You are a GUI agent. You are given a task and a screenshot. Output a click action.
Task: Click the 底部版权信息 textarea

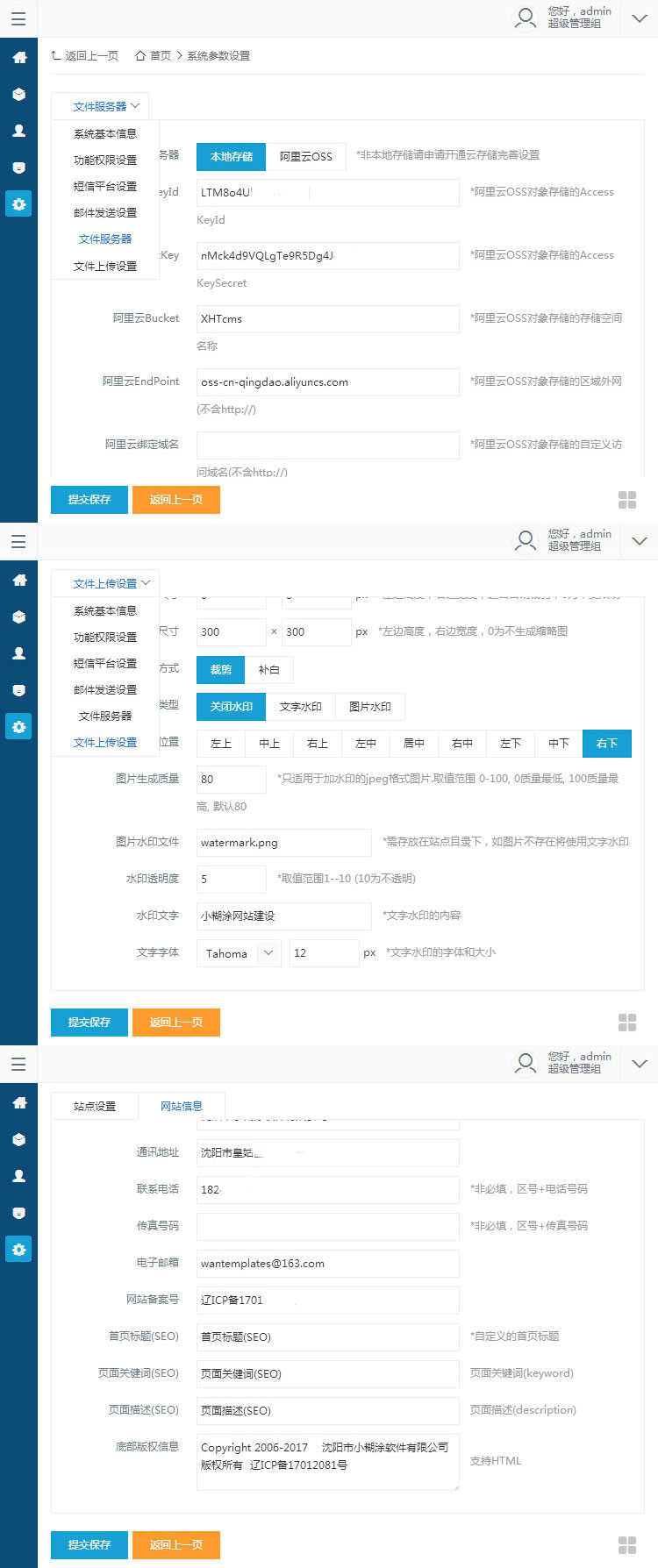[328, 1460]
